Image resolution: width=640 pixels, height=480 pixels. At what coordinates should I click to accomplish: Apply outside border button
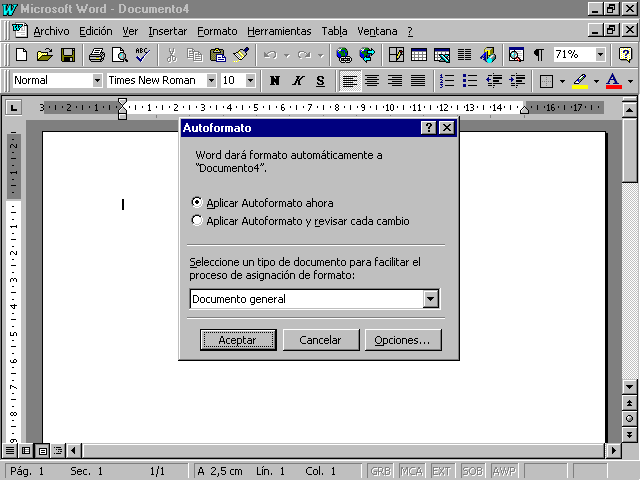(546, 81)
